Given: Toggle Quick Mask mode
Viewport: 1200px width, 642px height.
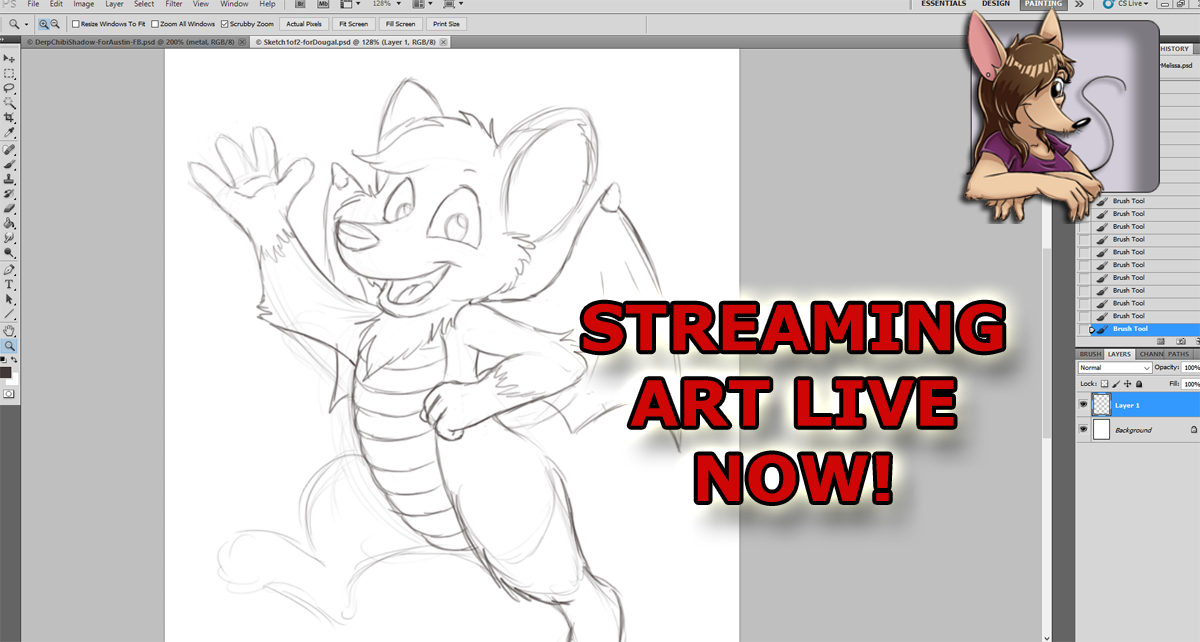Looking at the screenshot, I should (9, 394).
